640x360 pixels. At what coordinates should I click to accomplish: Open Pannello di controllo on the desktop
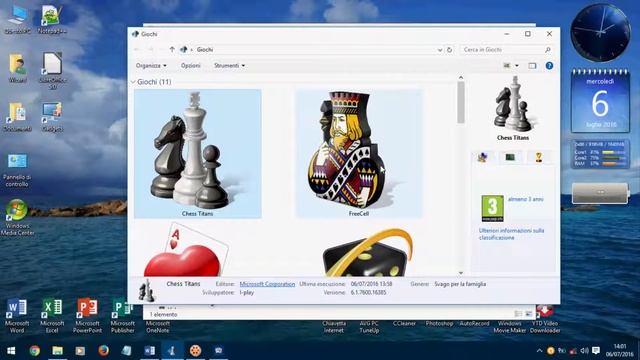point(17,170)
